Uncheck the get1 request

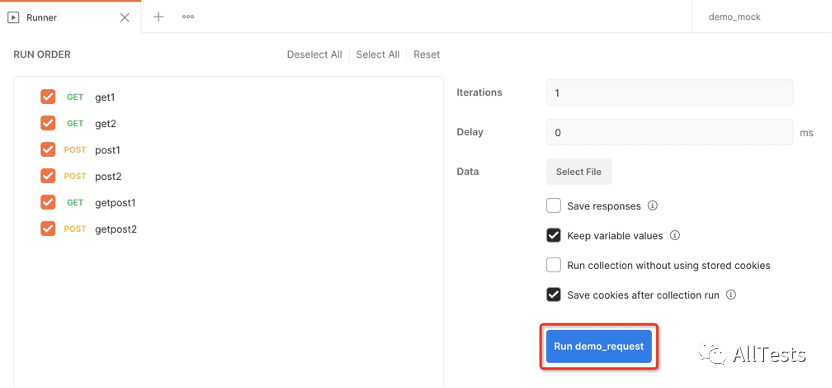(48, 97)
